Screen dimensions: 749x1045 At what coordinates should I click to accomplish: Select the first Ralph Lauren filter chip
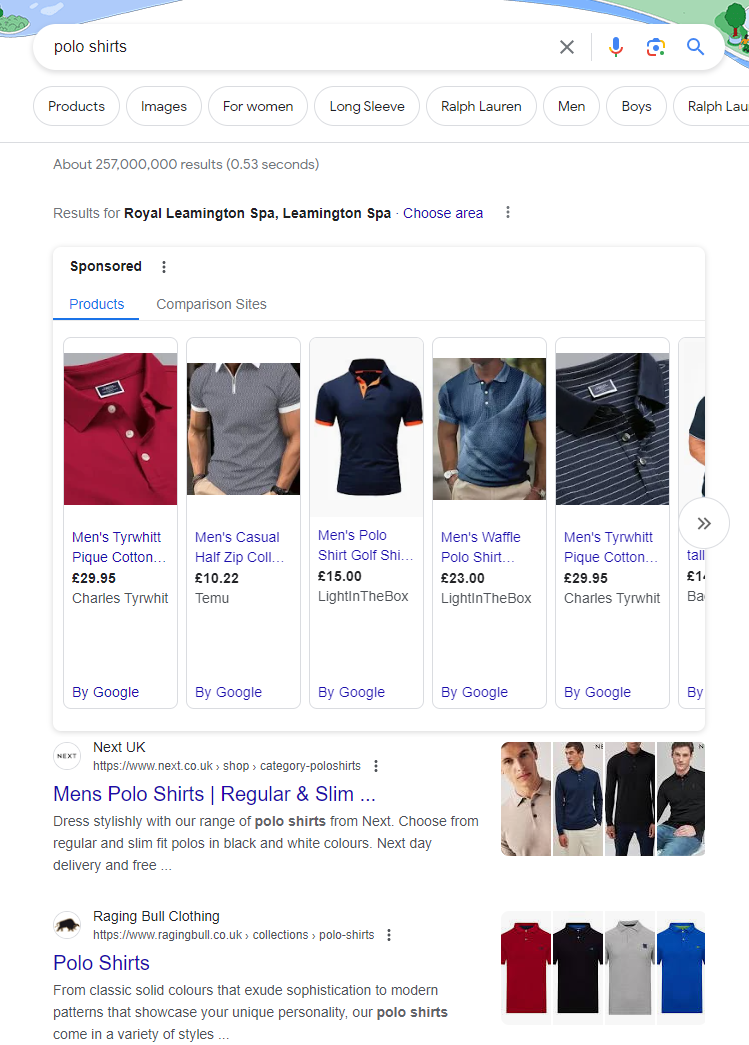[x=481, y=106]
